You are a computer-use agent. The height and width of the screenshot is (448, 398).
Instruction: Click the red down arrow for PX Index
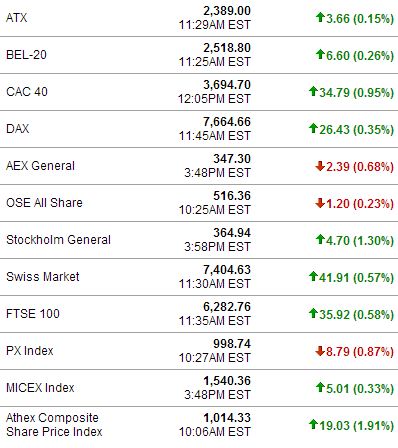[320, 351]
